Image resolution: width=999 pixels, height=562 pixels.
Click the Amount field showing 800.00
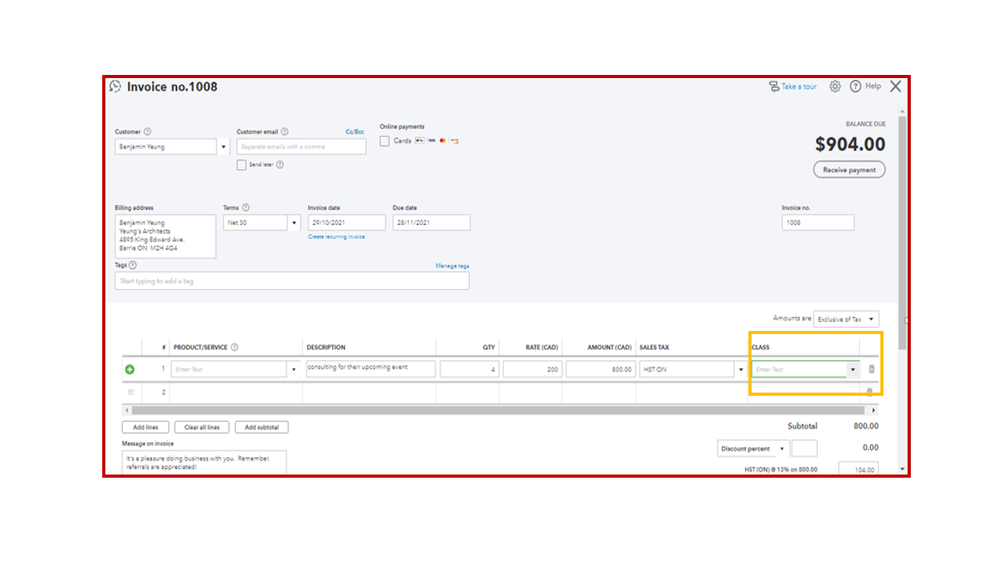600,370
